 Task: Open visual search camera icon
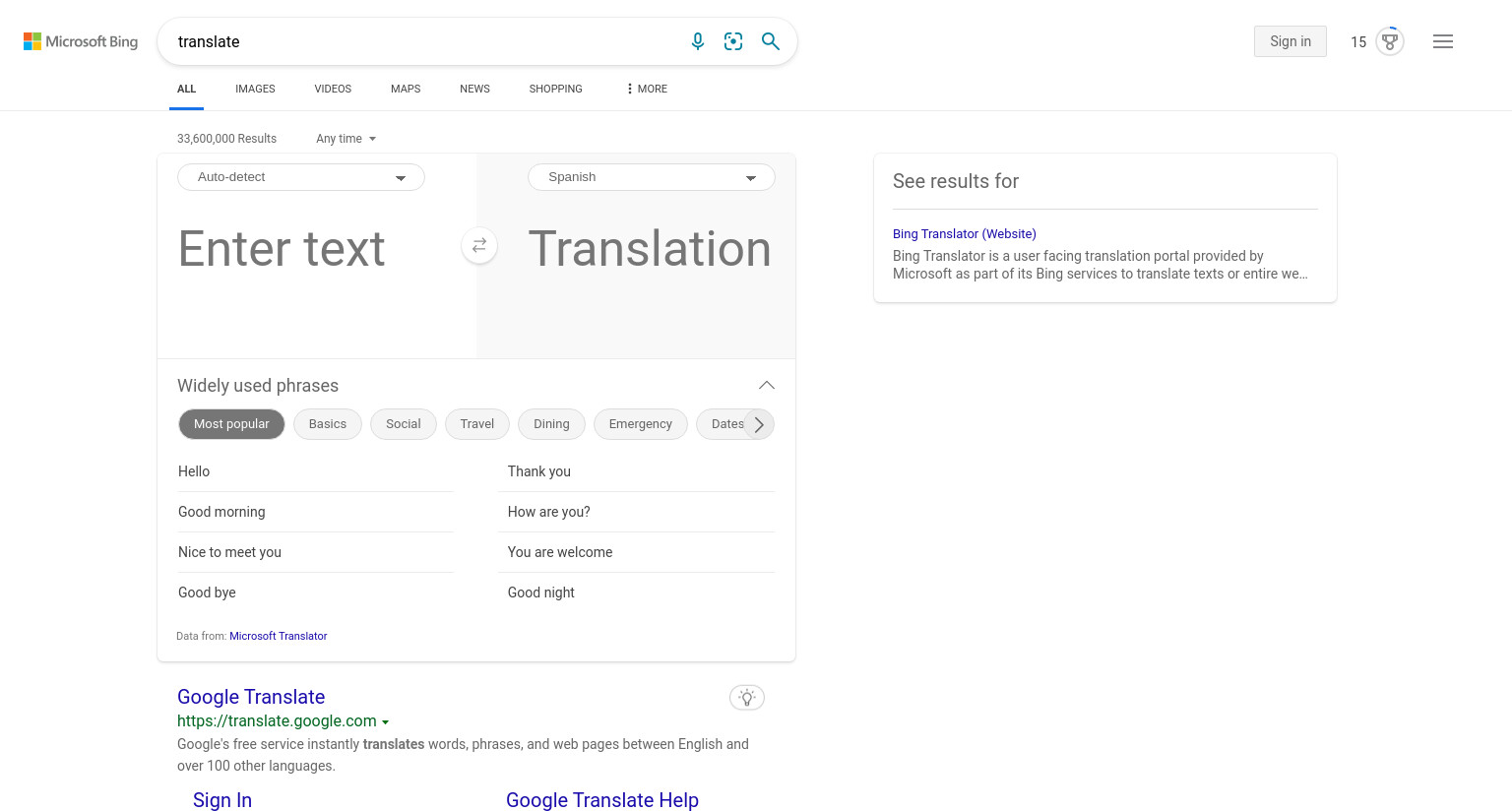[733, 41]
